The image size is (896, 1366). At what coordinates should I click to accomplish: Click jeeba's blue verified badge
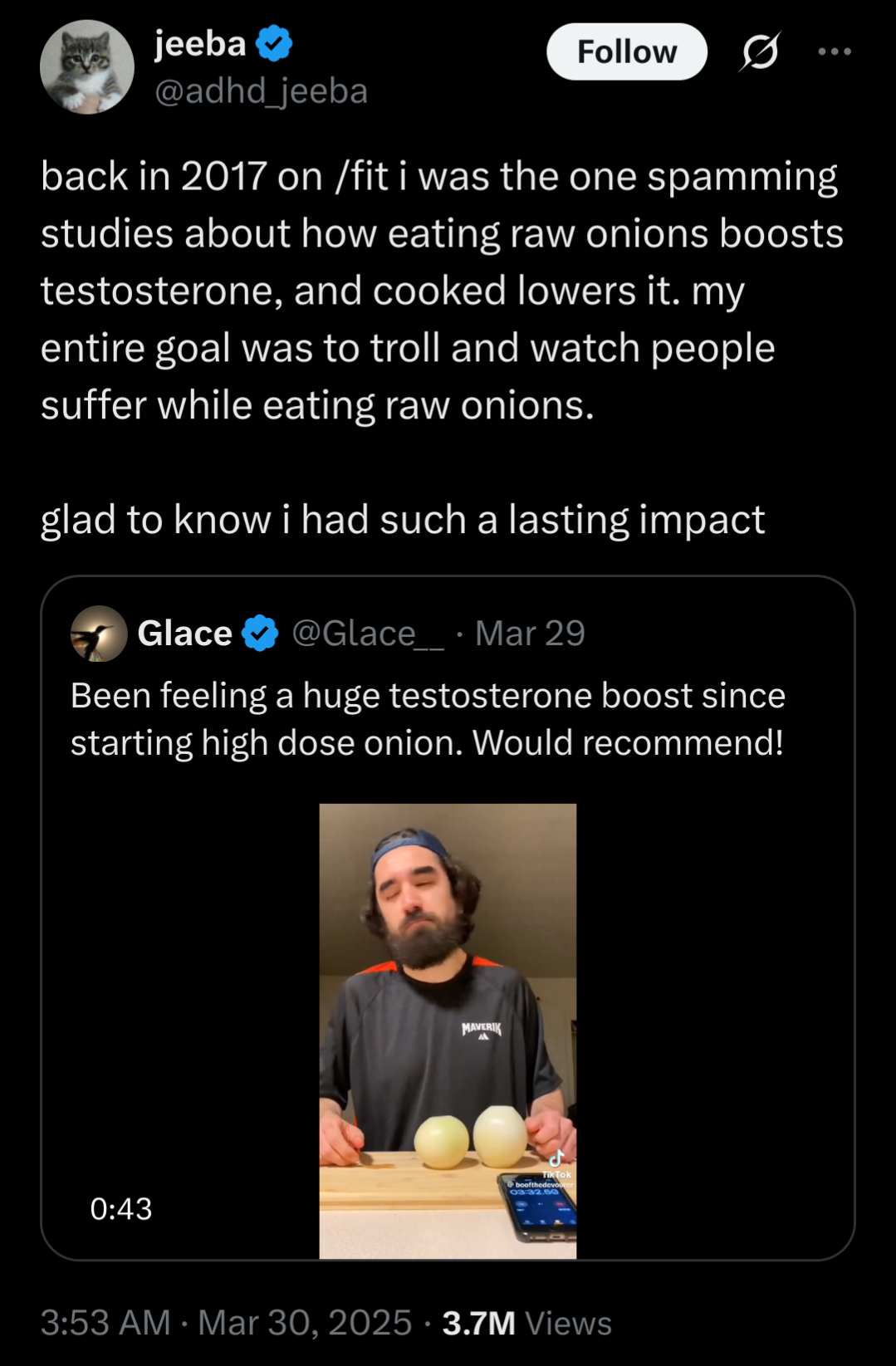pyautogui.click(x=274, y=44)
